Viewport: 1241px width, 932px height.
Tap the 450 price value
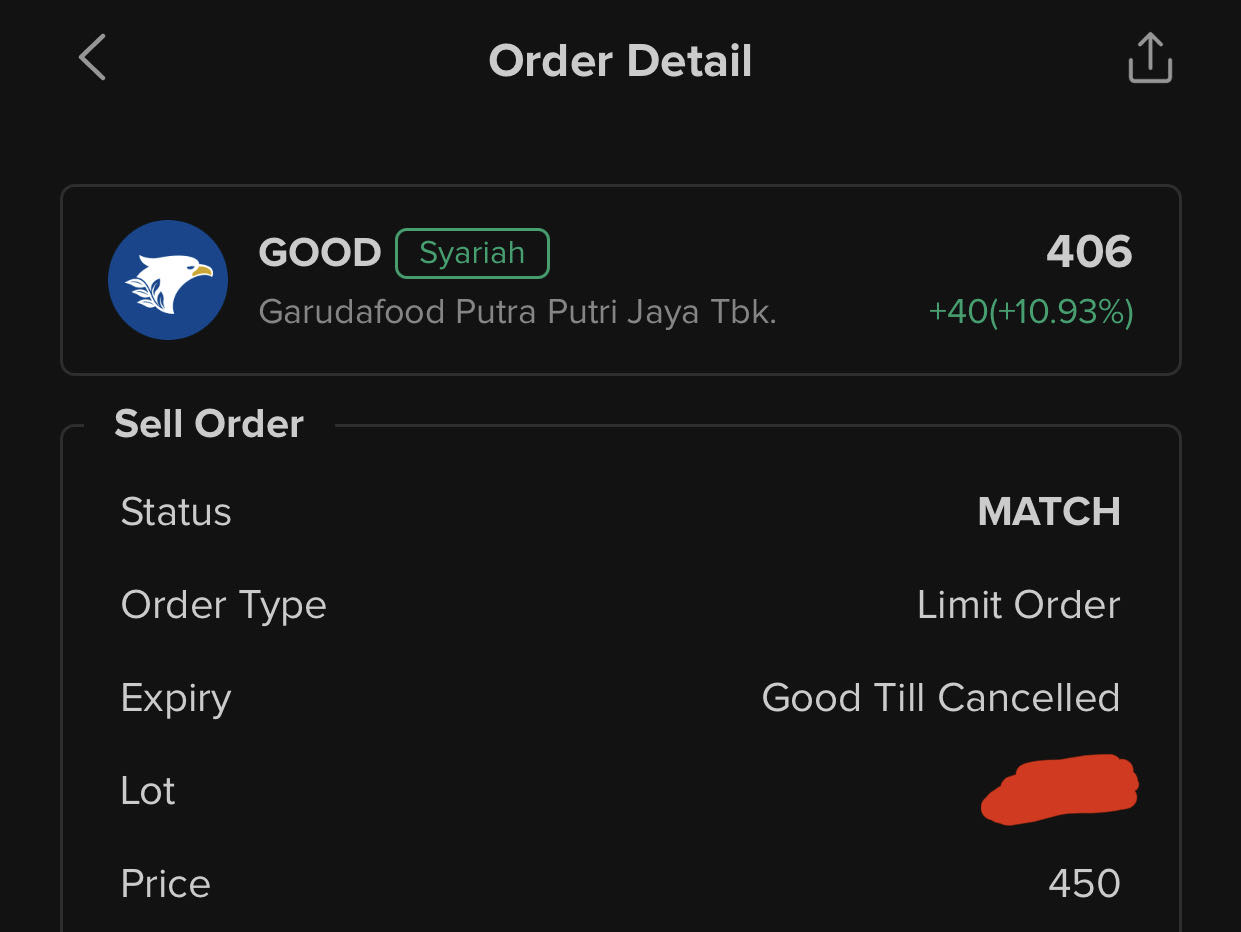pos(1084,884)
